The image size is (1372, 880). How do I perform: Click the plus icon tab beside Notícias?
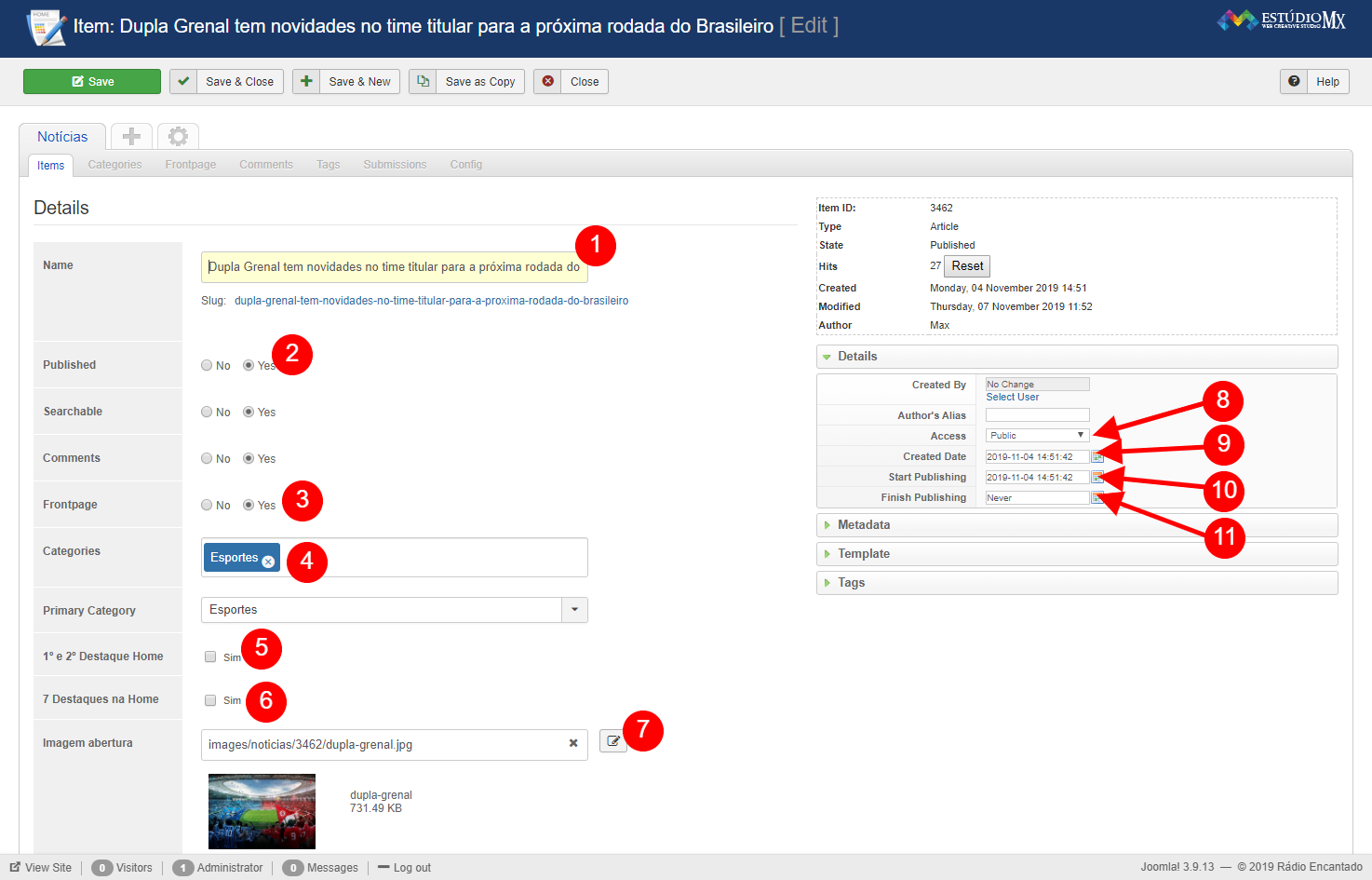coord(131,136)
